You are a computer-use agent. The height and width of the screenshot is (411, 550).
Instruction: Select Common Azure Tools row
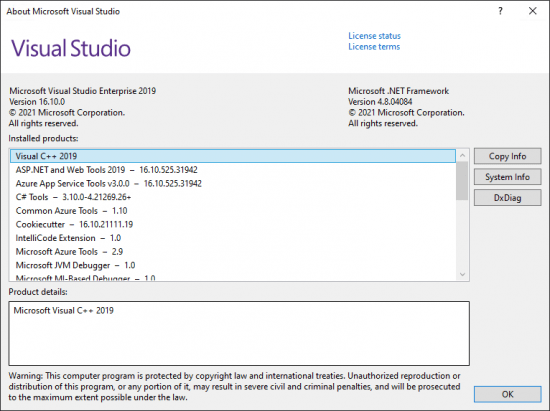[x=233, y=211]
